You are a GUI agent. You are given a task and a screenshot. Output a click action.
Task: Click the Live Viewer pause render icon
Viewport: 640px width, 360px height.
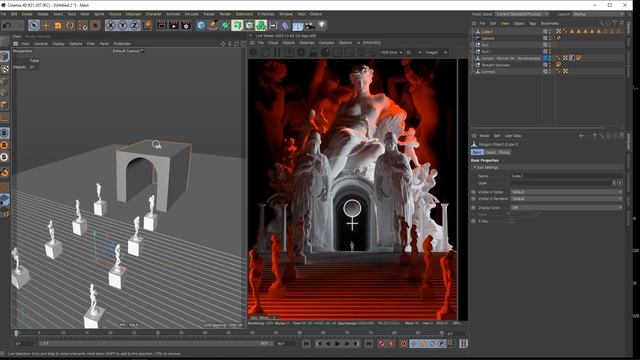click(278, 52)
